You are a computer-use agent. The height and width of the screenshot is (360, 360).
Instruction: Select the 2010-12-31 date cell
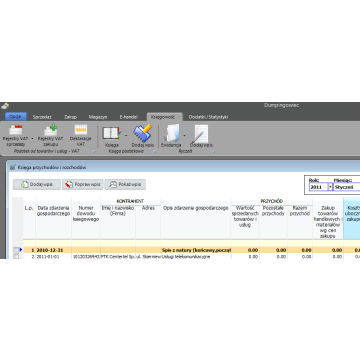coord(53,250)
